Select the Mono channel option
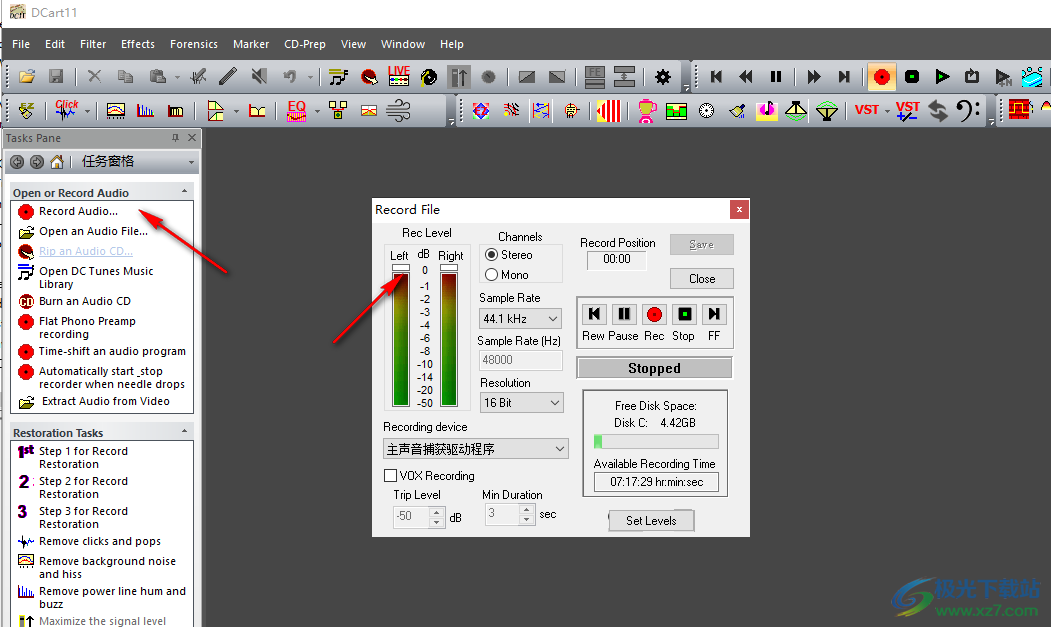This screenshot has height=627, width=1051. [492, 274]
